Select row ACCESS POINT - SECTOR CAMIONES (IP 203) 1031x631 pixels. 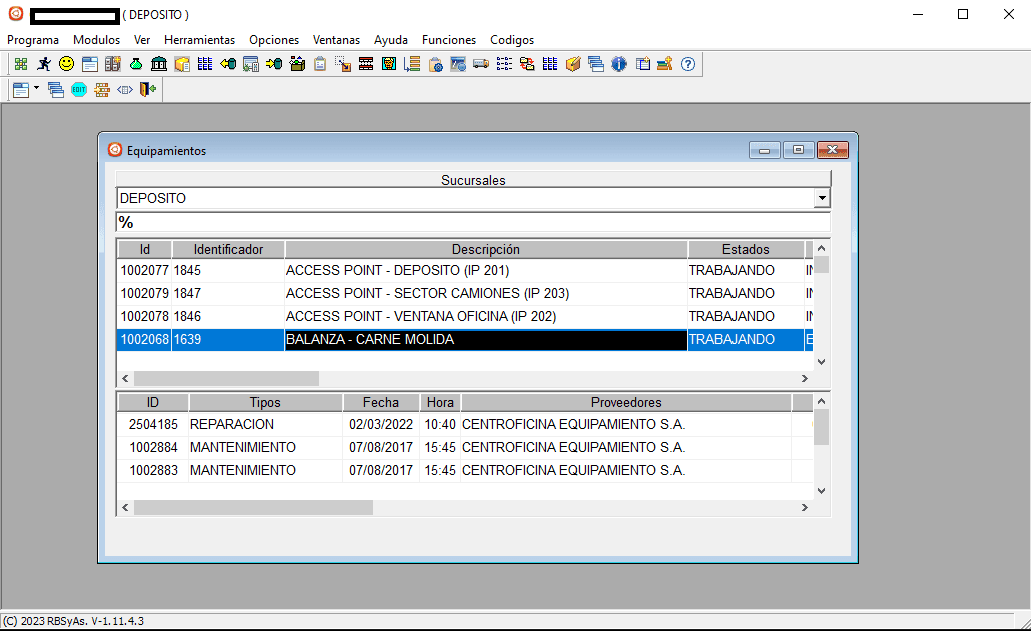(x=465, y=293)
